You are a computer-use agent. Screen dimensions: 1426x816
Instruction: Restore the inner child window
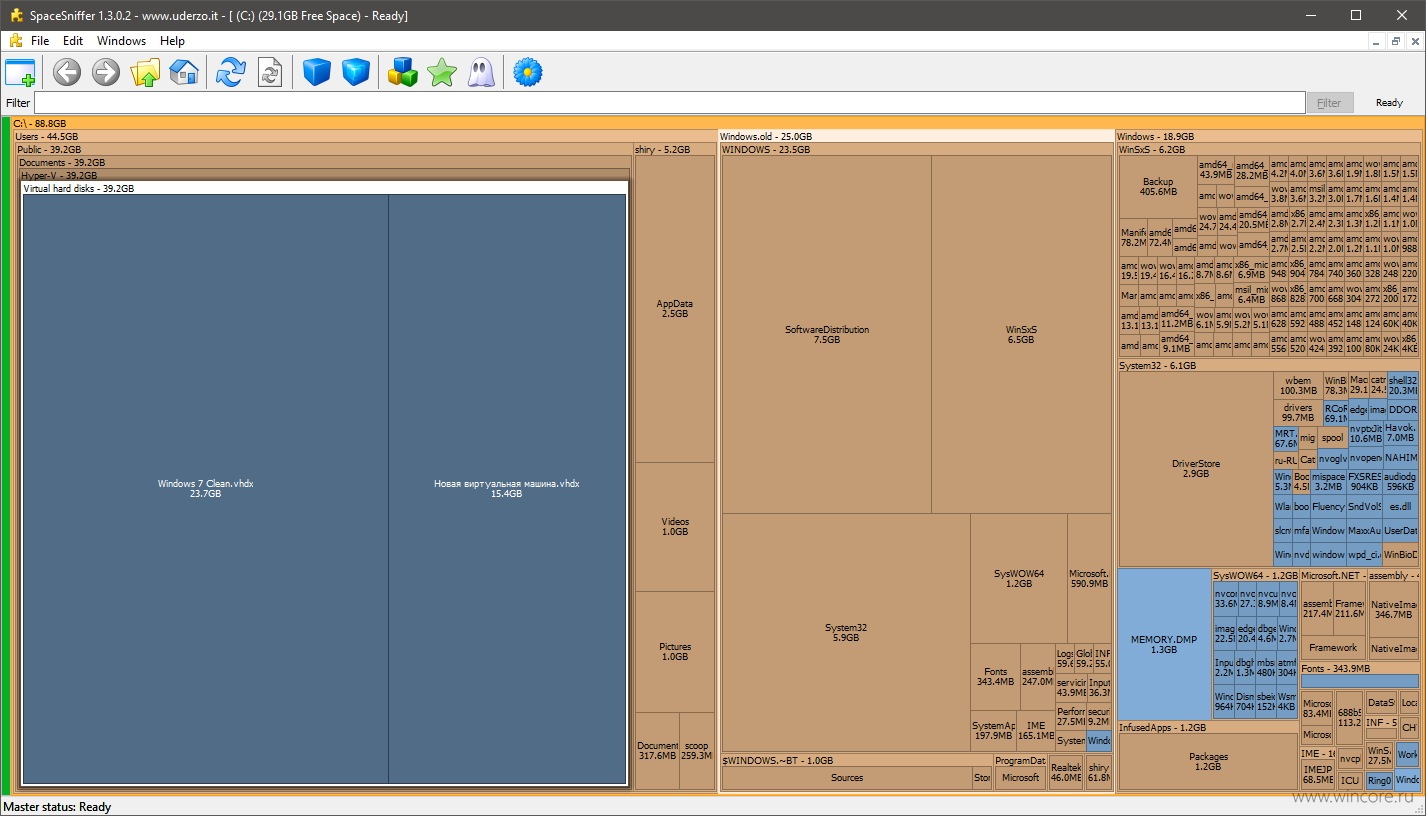[1395, 41]
